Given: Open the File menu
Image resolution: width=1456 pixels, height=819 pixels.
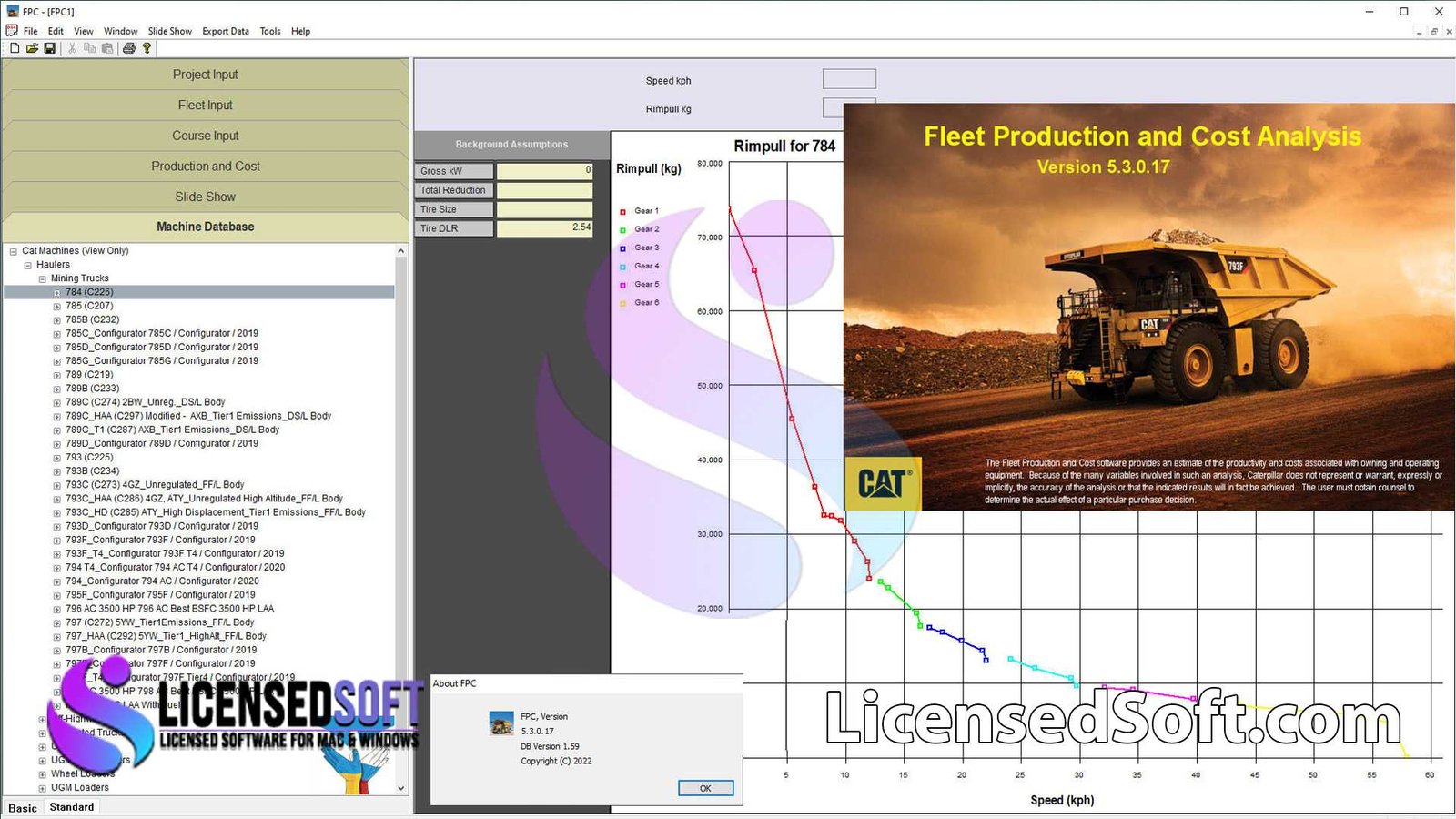Looking at the screenshot, I should click(x=31, y=31).
